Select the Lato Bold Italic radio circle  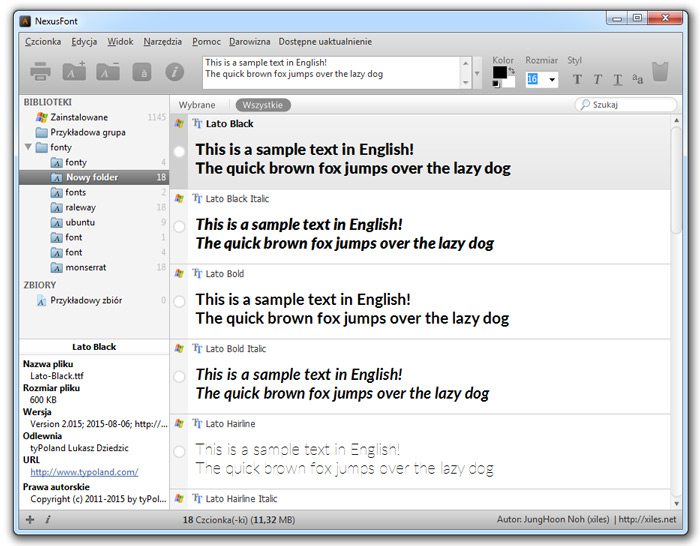click(179, 377)
